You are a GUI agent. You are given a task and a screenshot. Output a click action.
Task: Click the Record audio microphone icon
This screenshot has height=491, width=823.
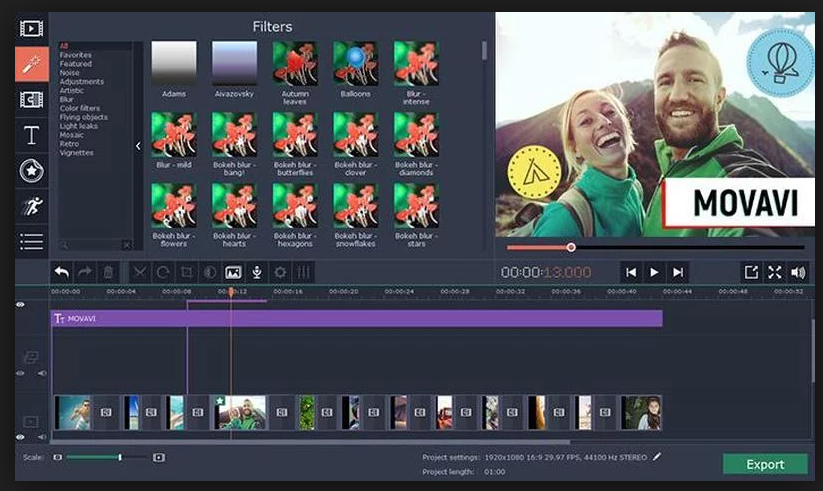(257, 272)
